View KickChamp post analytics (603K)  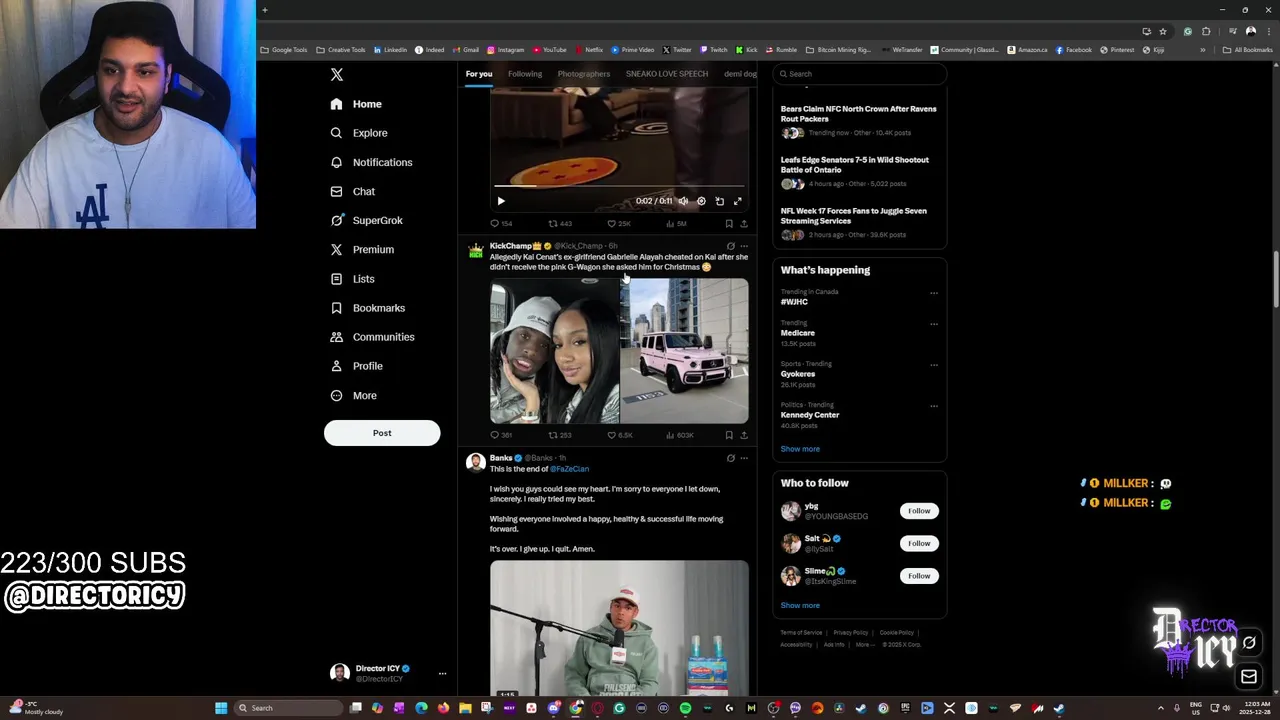pos(679,435)
